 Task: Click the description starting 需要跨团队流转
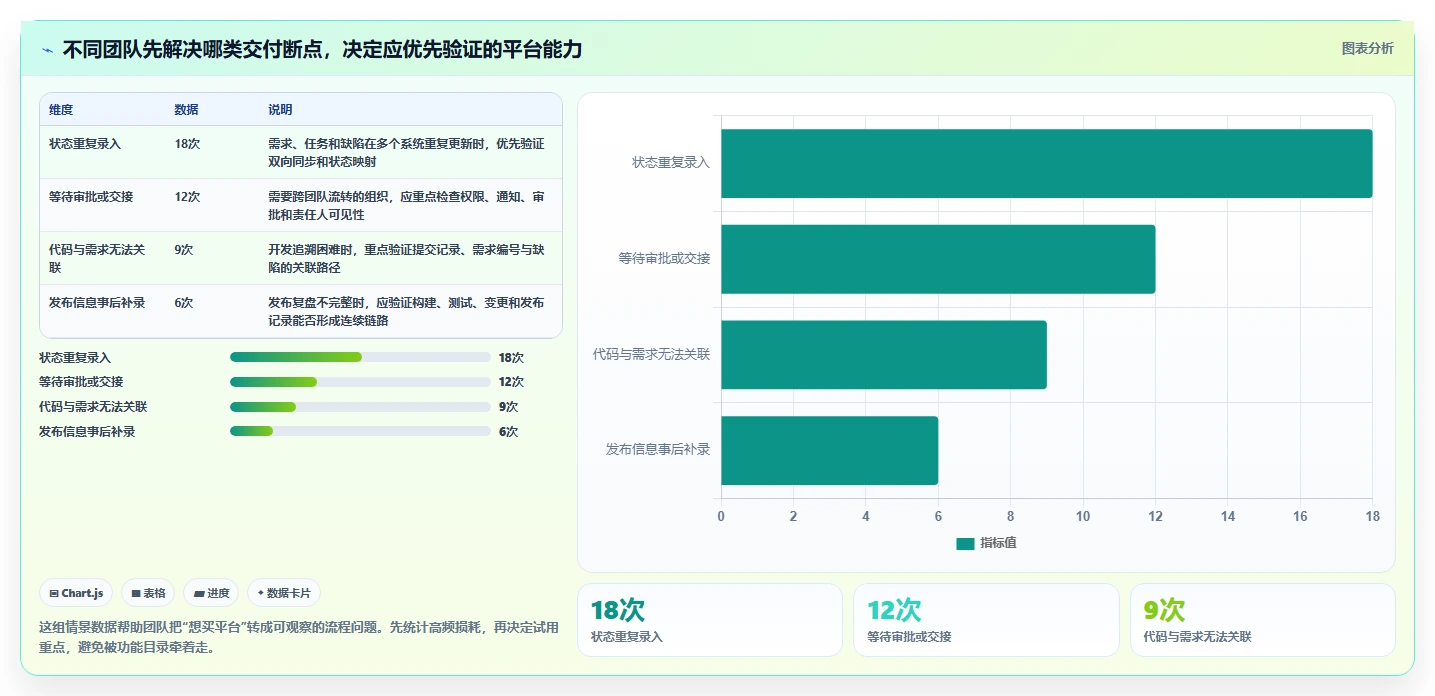coord(406,205)
